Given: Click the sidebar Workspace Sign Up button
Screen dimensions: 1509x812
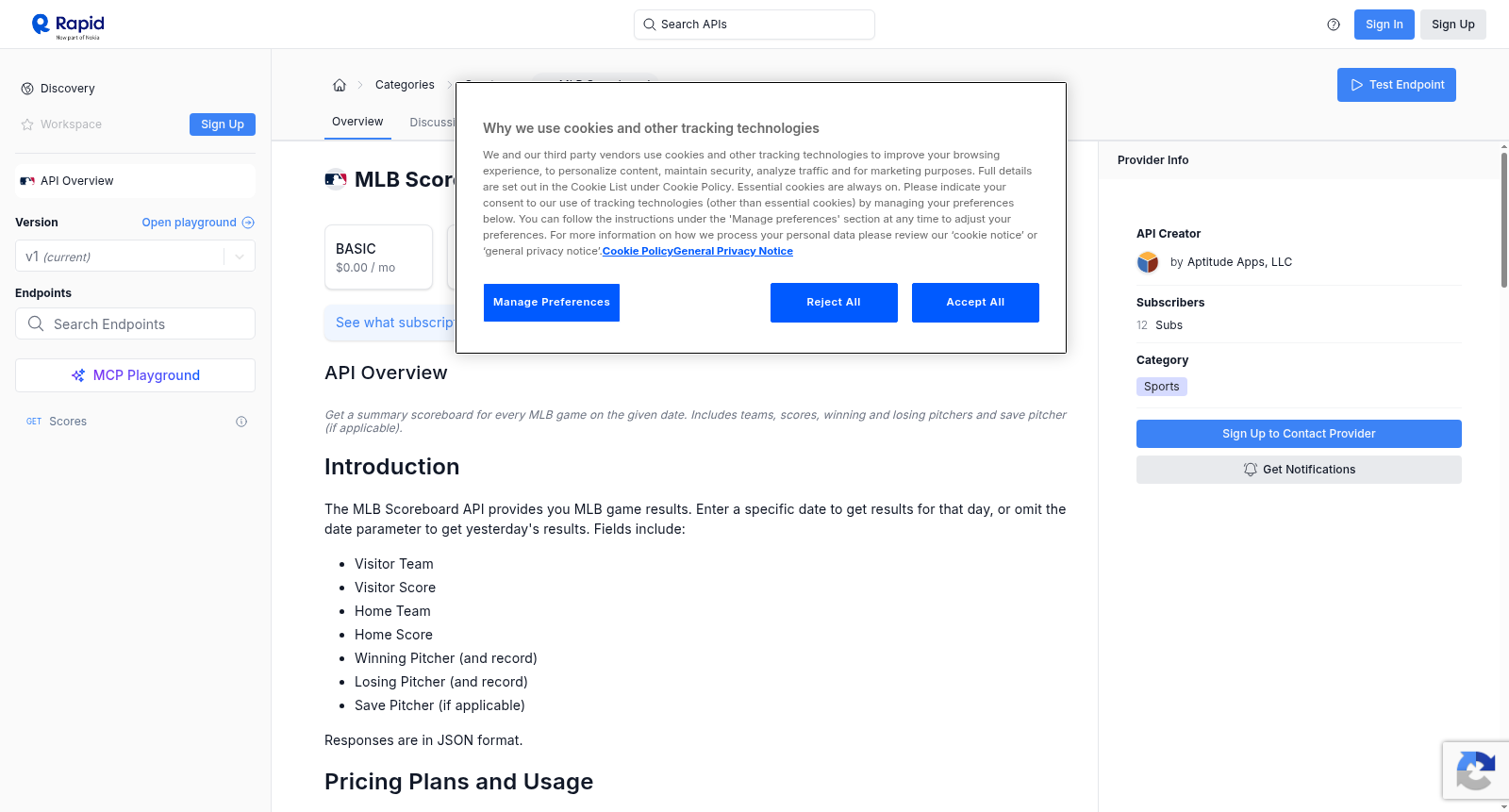Looking at the screenshot, I should point(223,124).
